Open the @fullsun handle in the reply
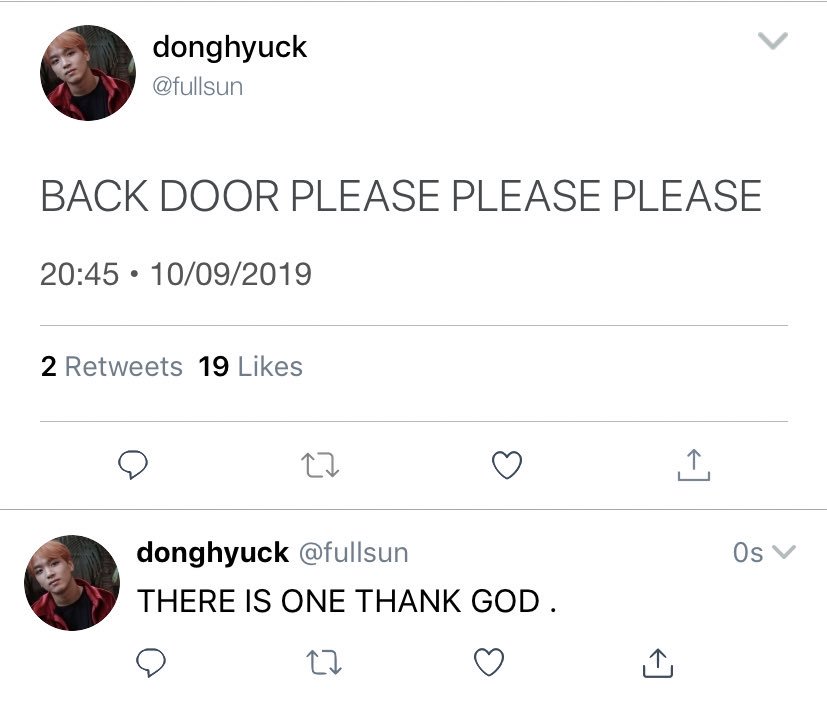The height and width of the screenshot is (702, 827). click(x=354, y=553)
